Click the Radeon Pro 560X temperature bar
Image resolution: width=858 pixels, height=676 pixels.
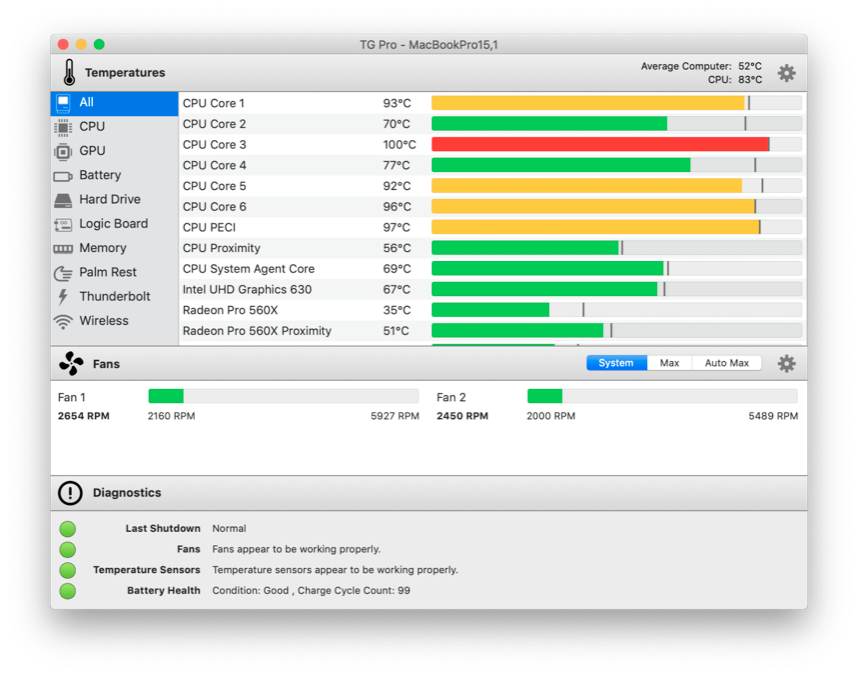click(617, 310)
